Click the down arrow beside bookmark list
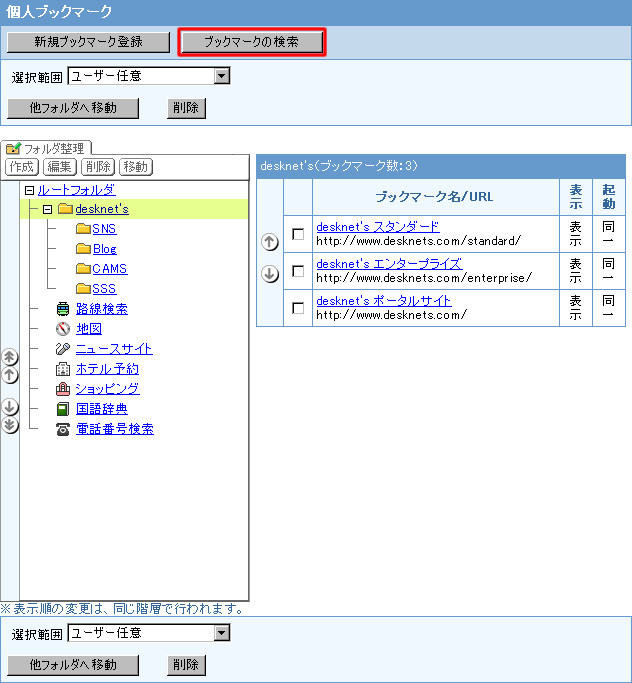 (x=270, y=275)
